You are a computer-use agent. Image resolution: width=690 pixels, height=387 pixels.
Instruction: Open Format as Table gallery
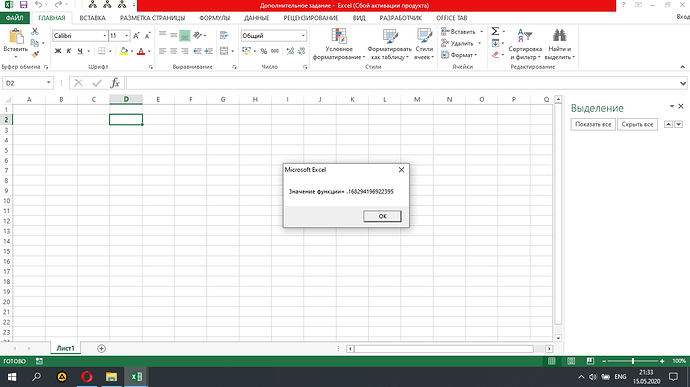pyautogui.click(x=389, y=44)
